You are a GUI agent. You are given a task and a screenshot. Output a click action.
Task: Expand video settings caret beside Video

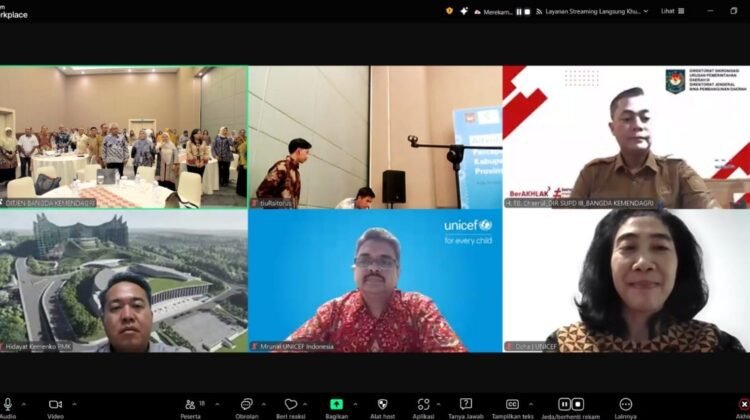[x=74, y=405]
